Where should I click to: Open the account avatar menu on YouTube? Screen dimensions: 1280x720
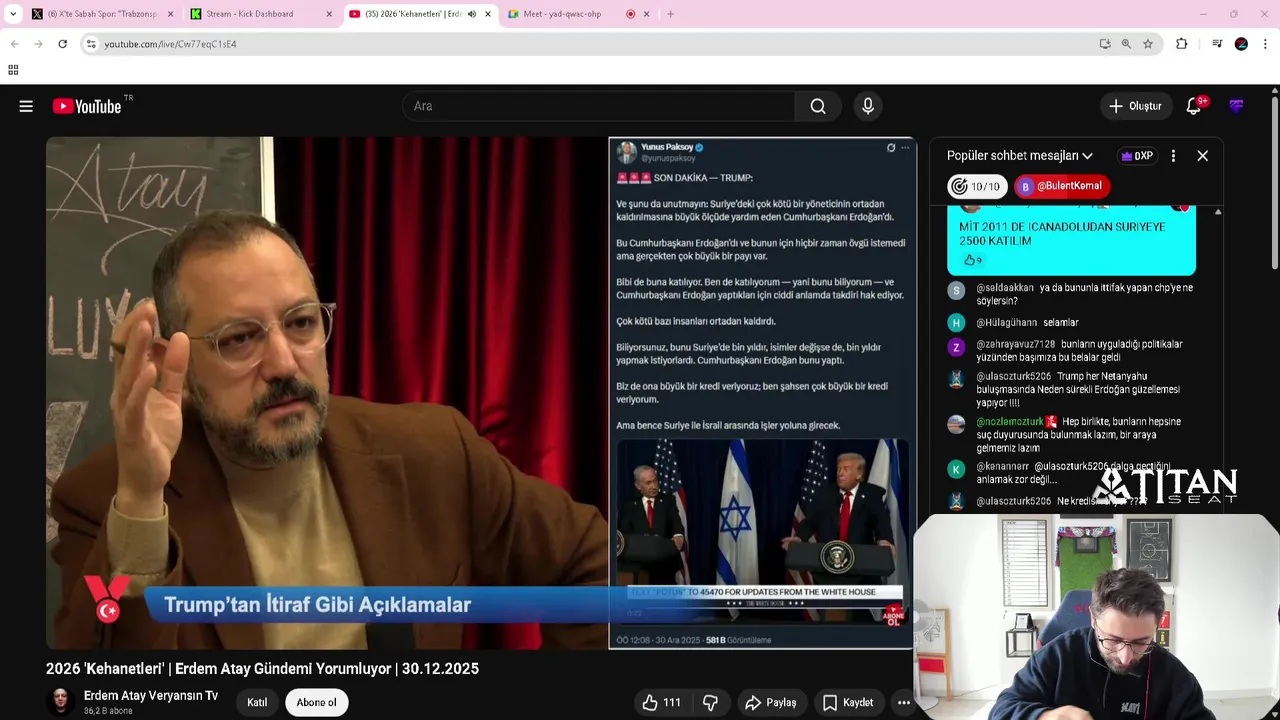tap(1237, 106)
